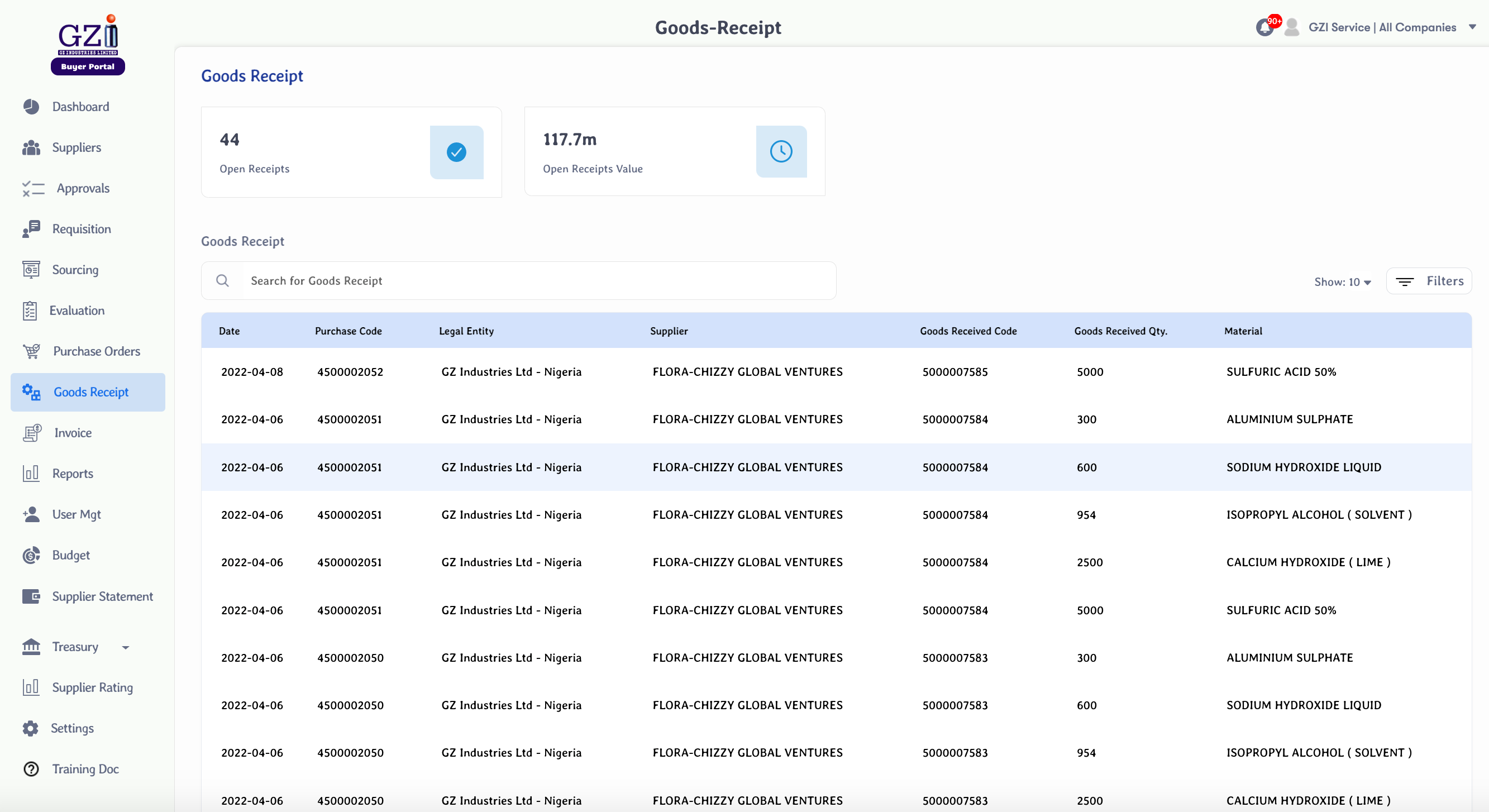Click the Goods Receipt gears icon
The height and width of the screenshot is (812, 1489).
coord(31,392)
